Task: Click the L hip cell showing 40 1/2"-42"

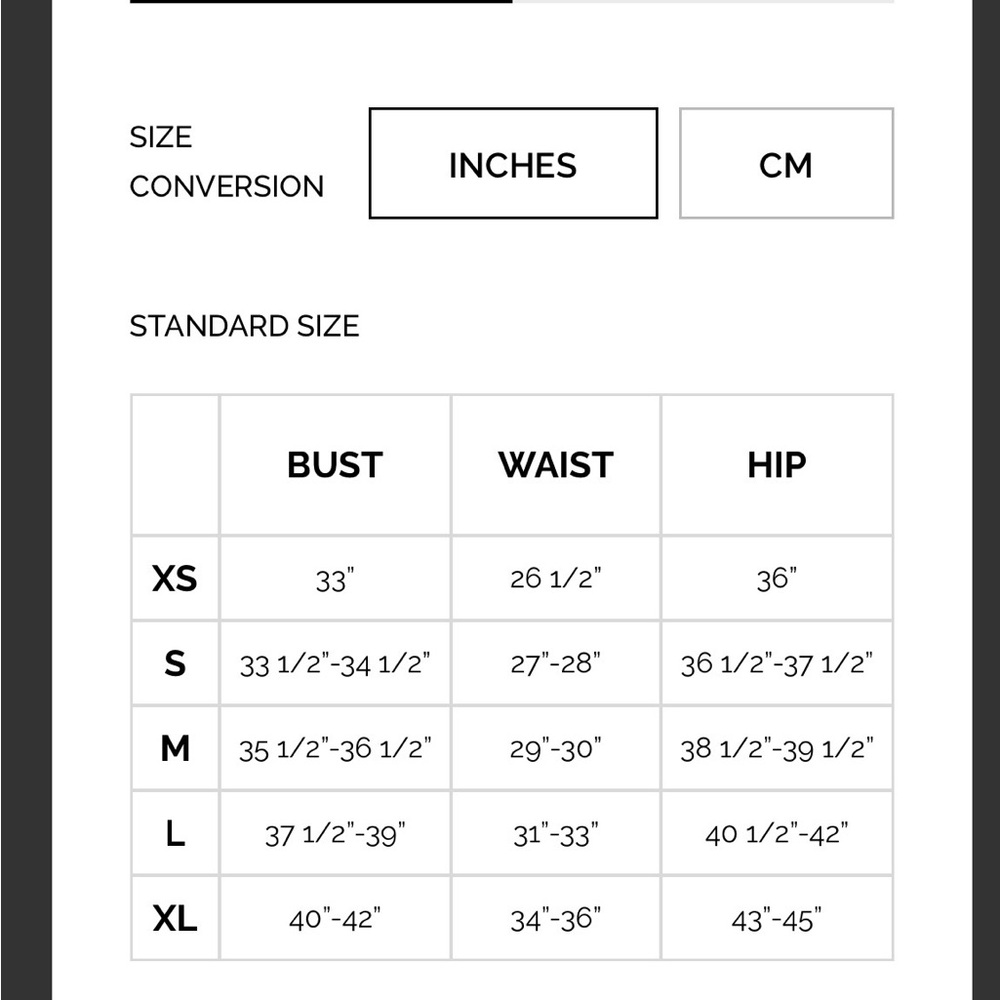Action: click(x=777, y=832)
